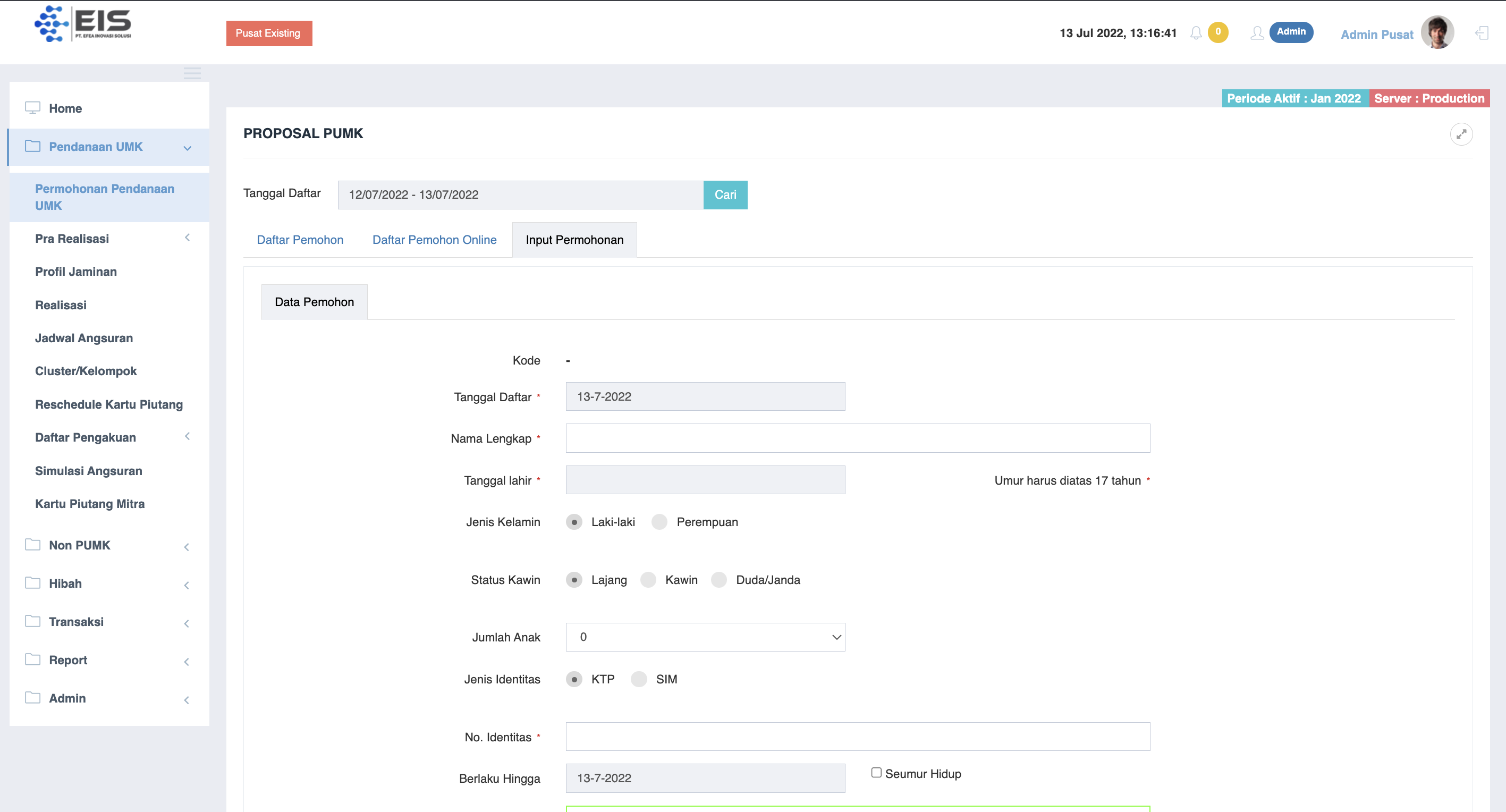Viewport: 1506px width, 812px height.
Task: Click the logout icon in header
Action: tap(1482, 33)
